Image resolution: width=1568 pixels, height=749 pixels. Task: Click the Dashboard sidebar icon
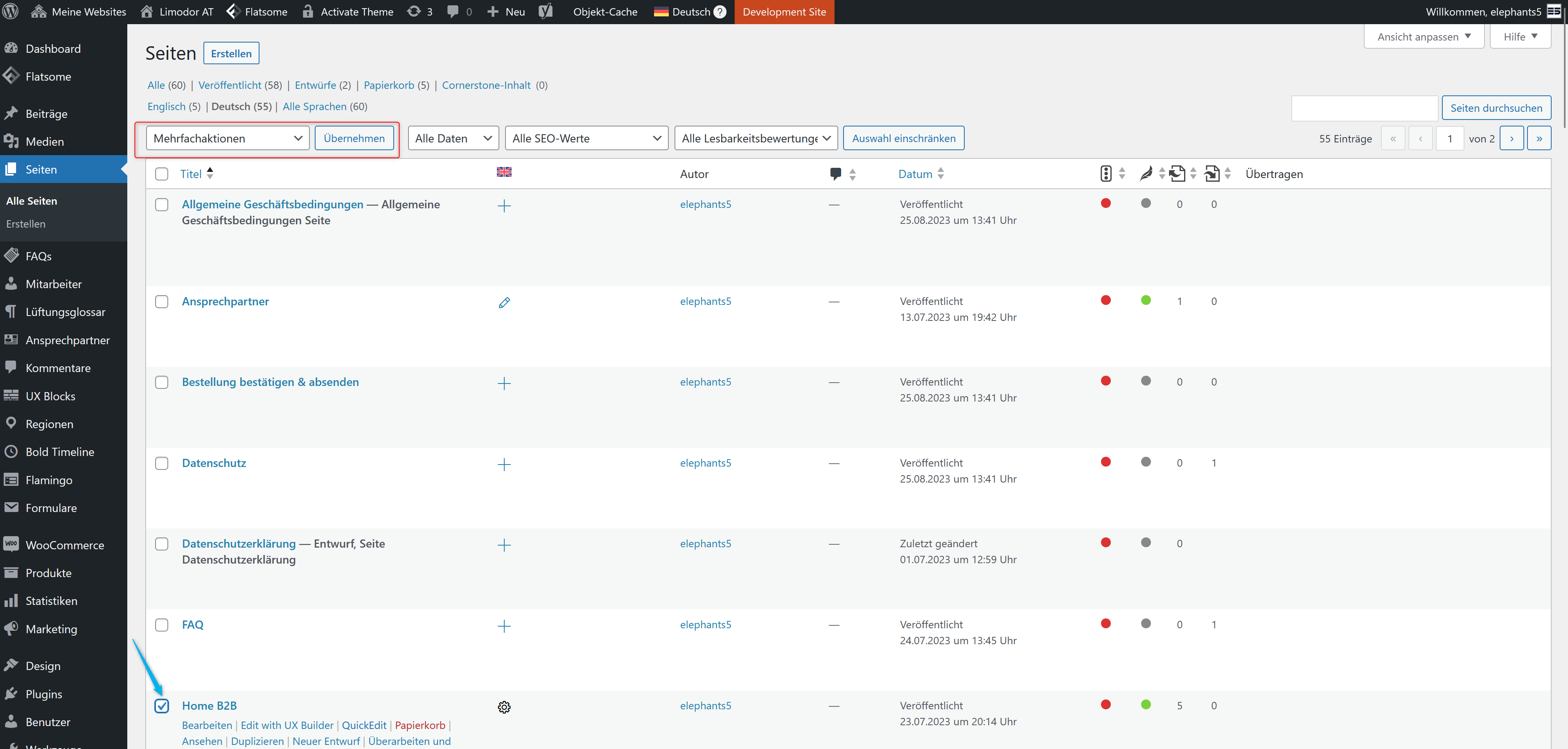(11, 48)
